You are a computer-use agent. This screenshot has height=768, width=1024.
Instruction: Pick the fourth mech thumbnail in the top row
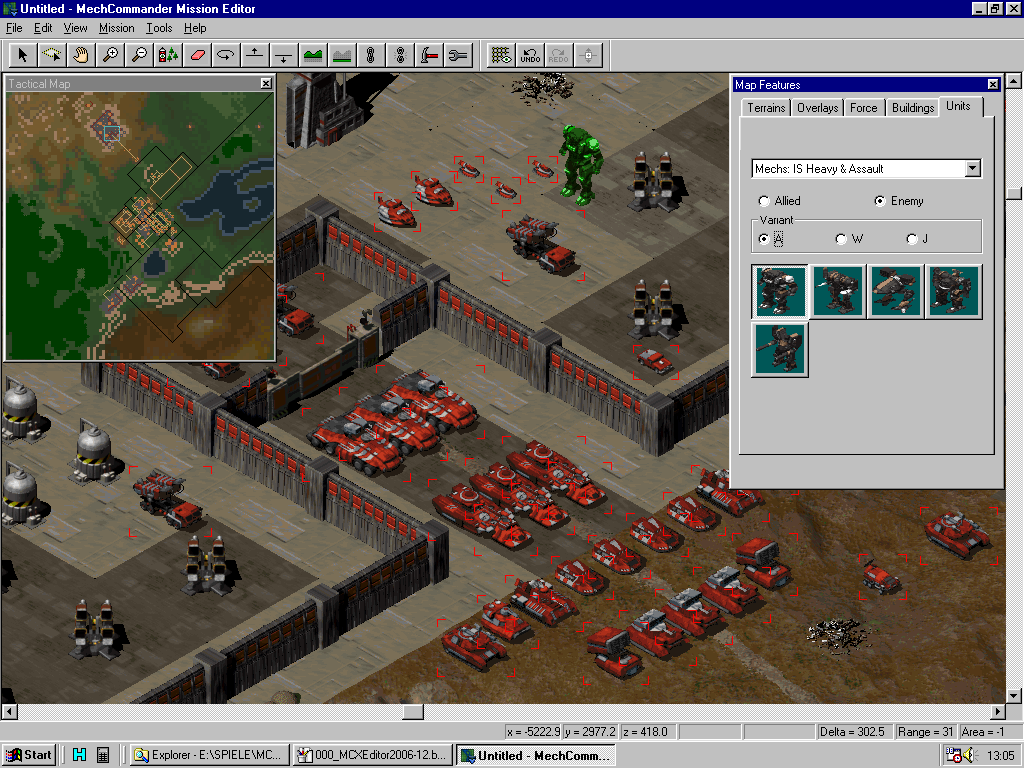click(x=953, y=291)
